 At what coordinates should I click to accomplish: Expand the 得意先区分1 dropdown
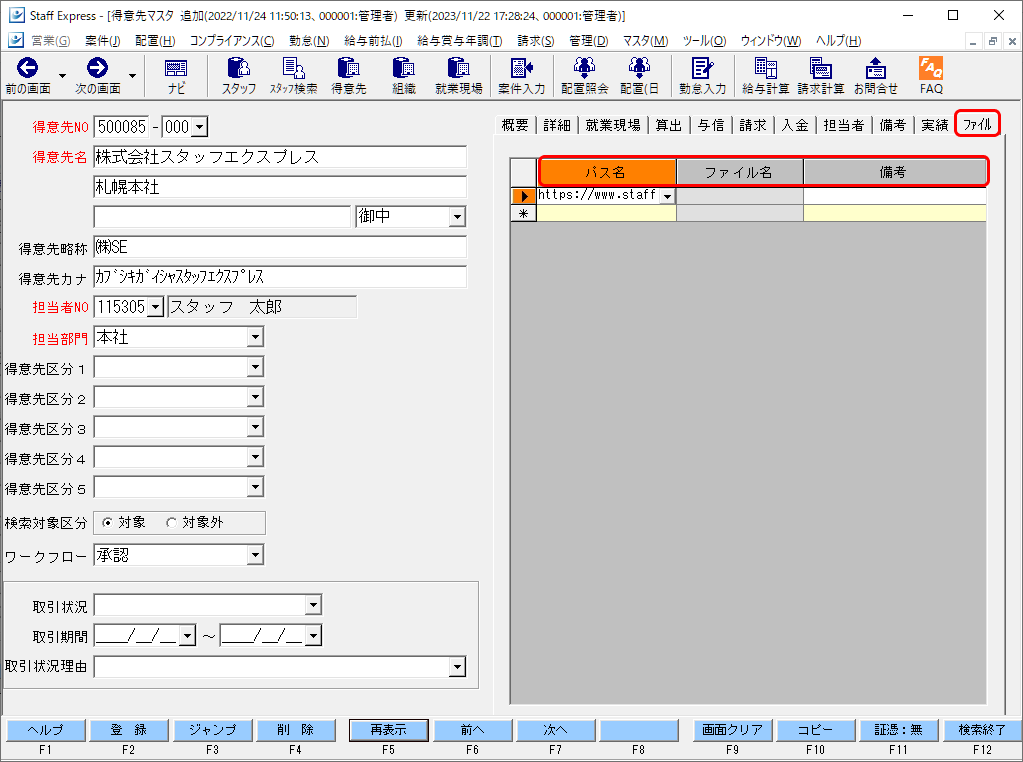tap(255, 367)
